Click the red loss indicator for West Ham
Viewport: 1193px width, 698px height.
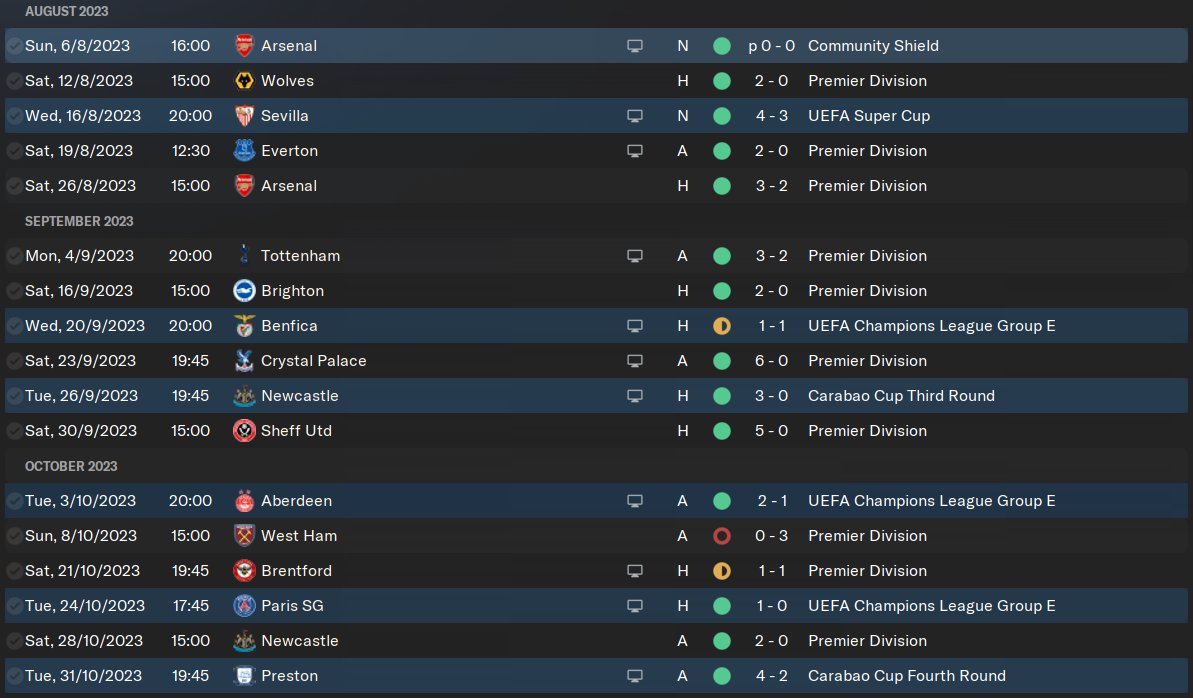pyautogui.click(x=722, y=536)
